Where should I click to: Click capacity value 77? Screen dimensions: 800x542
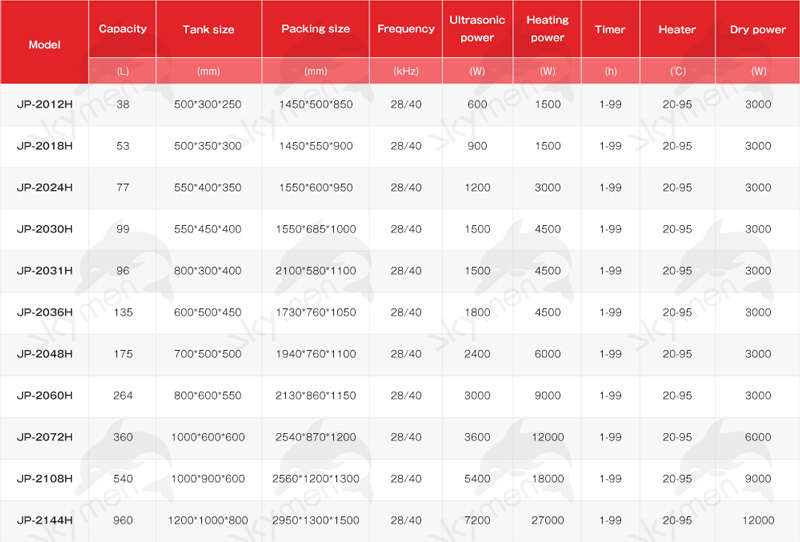click(x=122, y=187)
